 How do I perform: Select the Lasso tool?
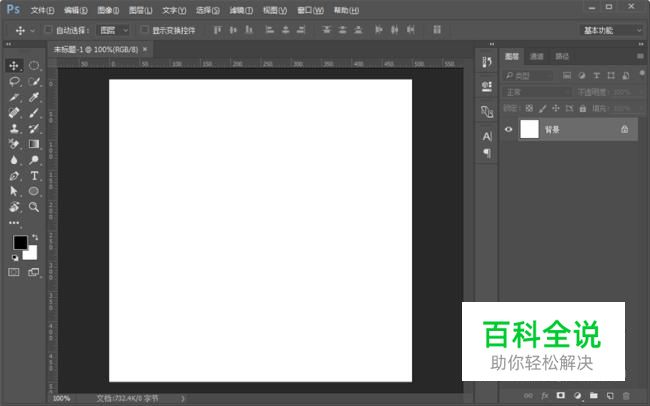coord(14,81)
